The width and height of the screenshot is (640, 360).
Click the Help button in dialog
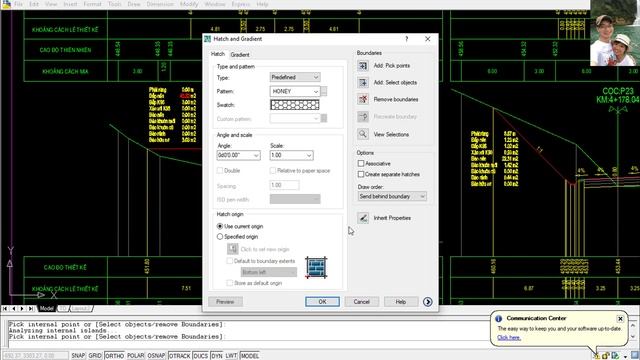400,302
